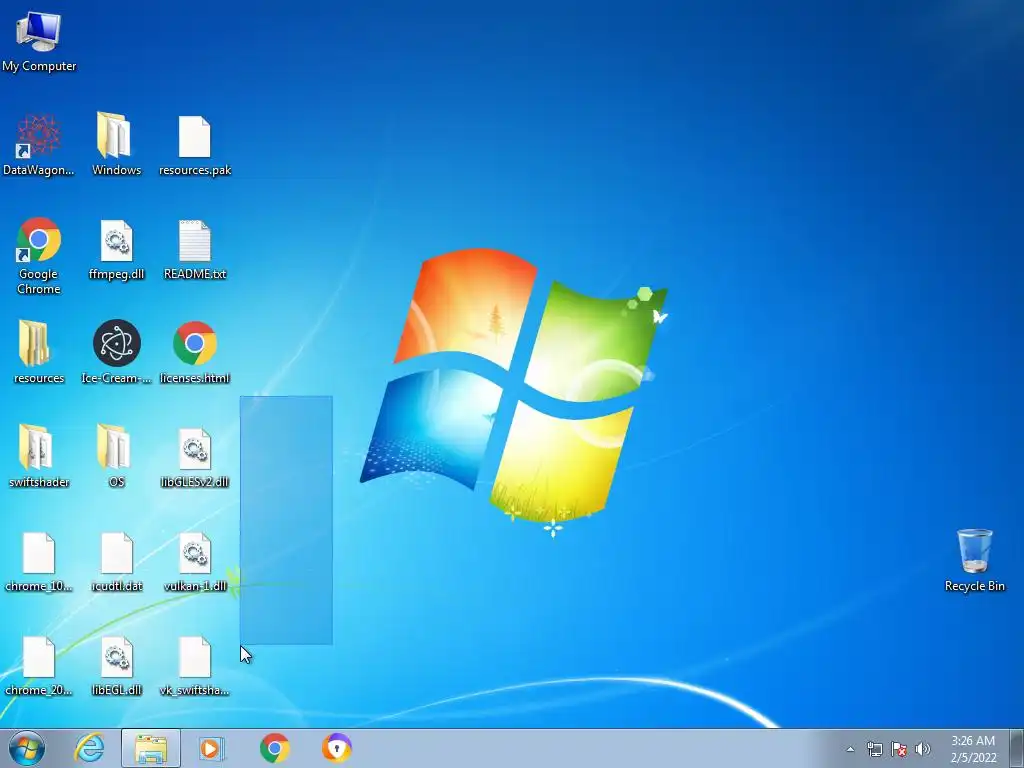Image resolution: width=1024 pixels, height=768 pixels.
Task: Click the Show desktop button at the taskbar end
Action: [x=1017, y=748]
